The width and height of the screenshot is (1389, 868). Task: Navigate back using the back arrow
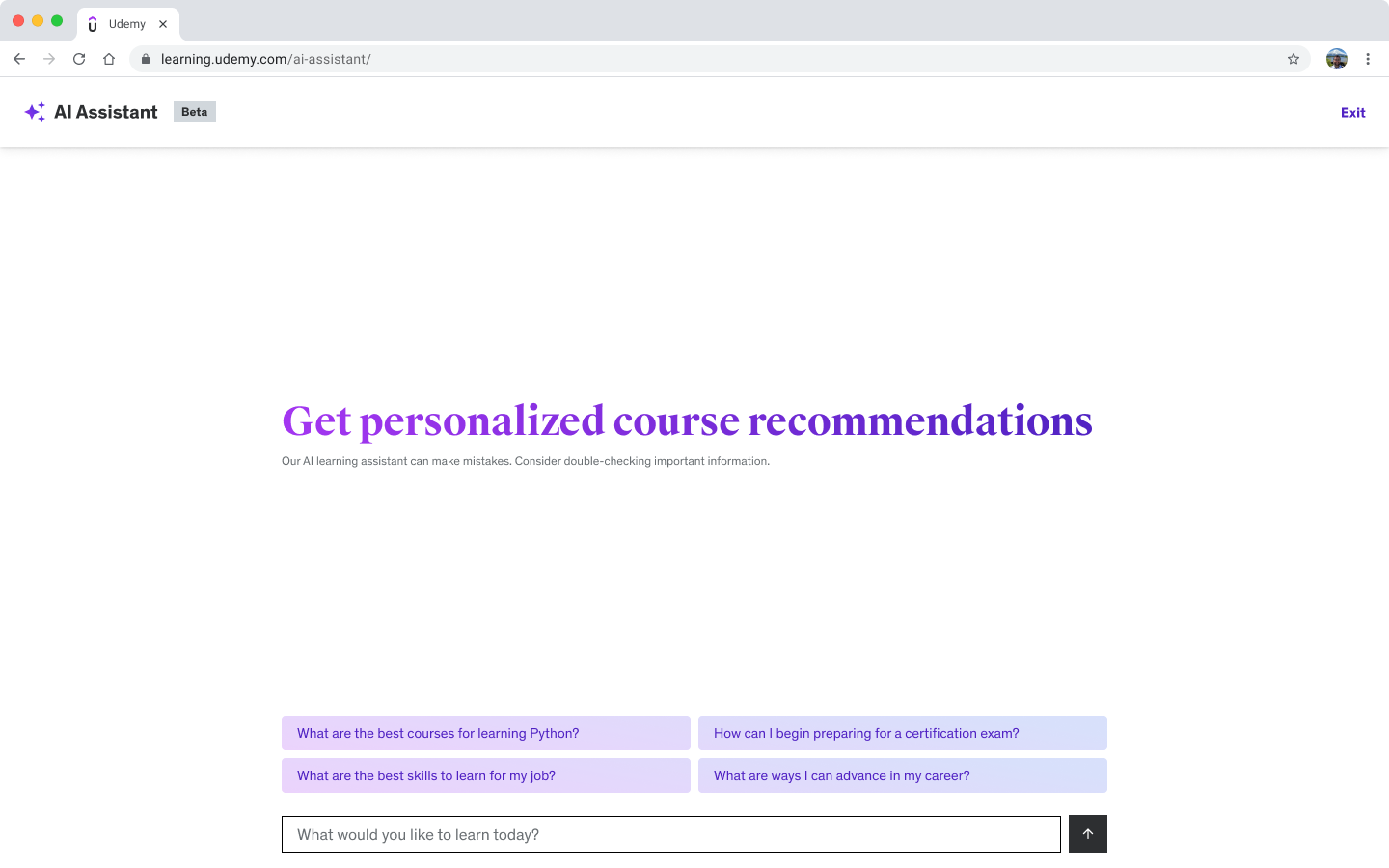(x=19, y=59)
